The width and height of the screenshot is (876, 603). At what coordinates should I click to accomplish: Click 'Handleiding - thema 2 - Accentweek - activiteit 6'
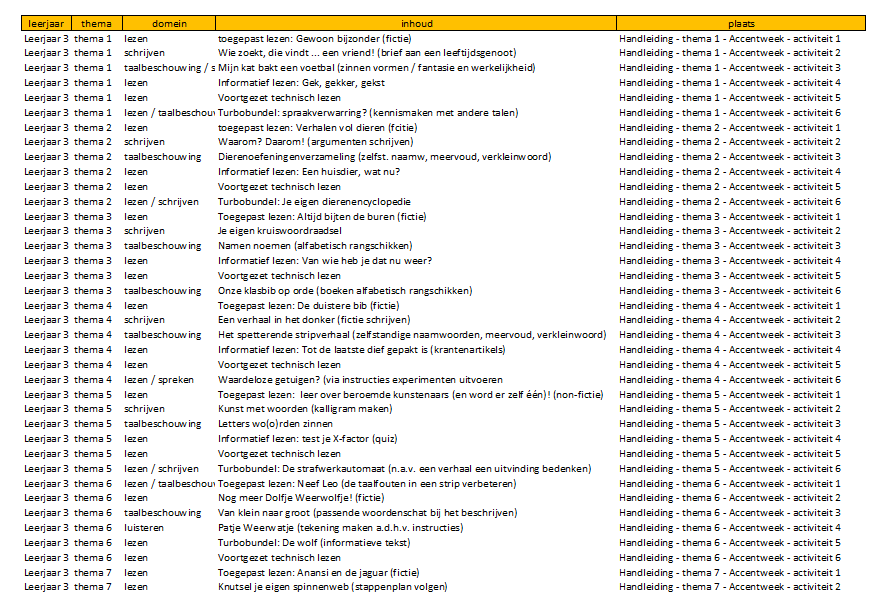pyautogui.click(x=730, y=202)
